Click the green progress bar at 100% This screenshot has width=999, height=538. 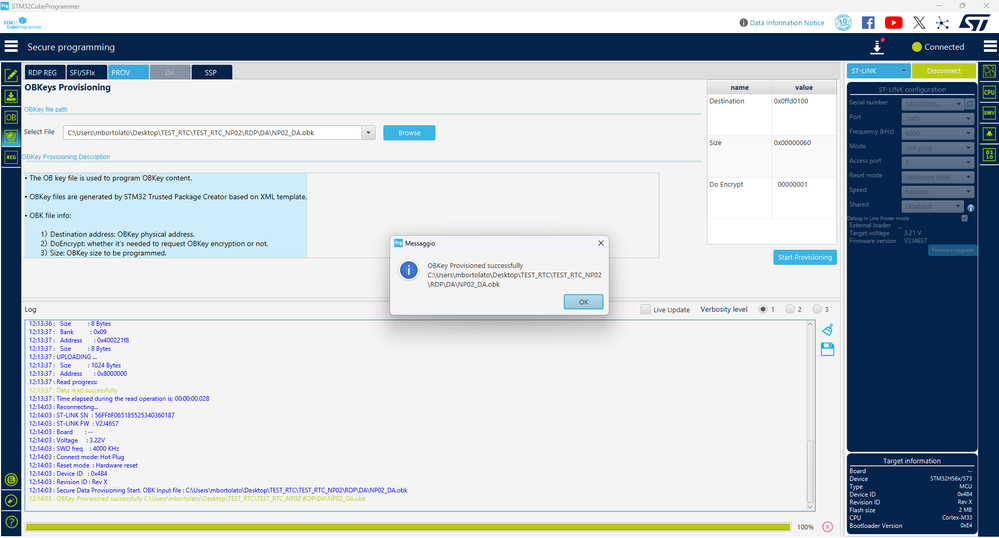click(408, 527)
